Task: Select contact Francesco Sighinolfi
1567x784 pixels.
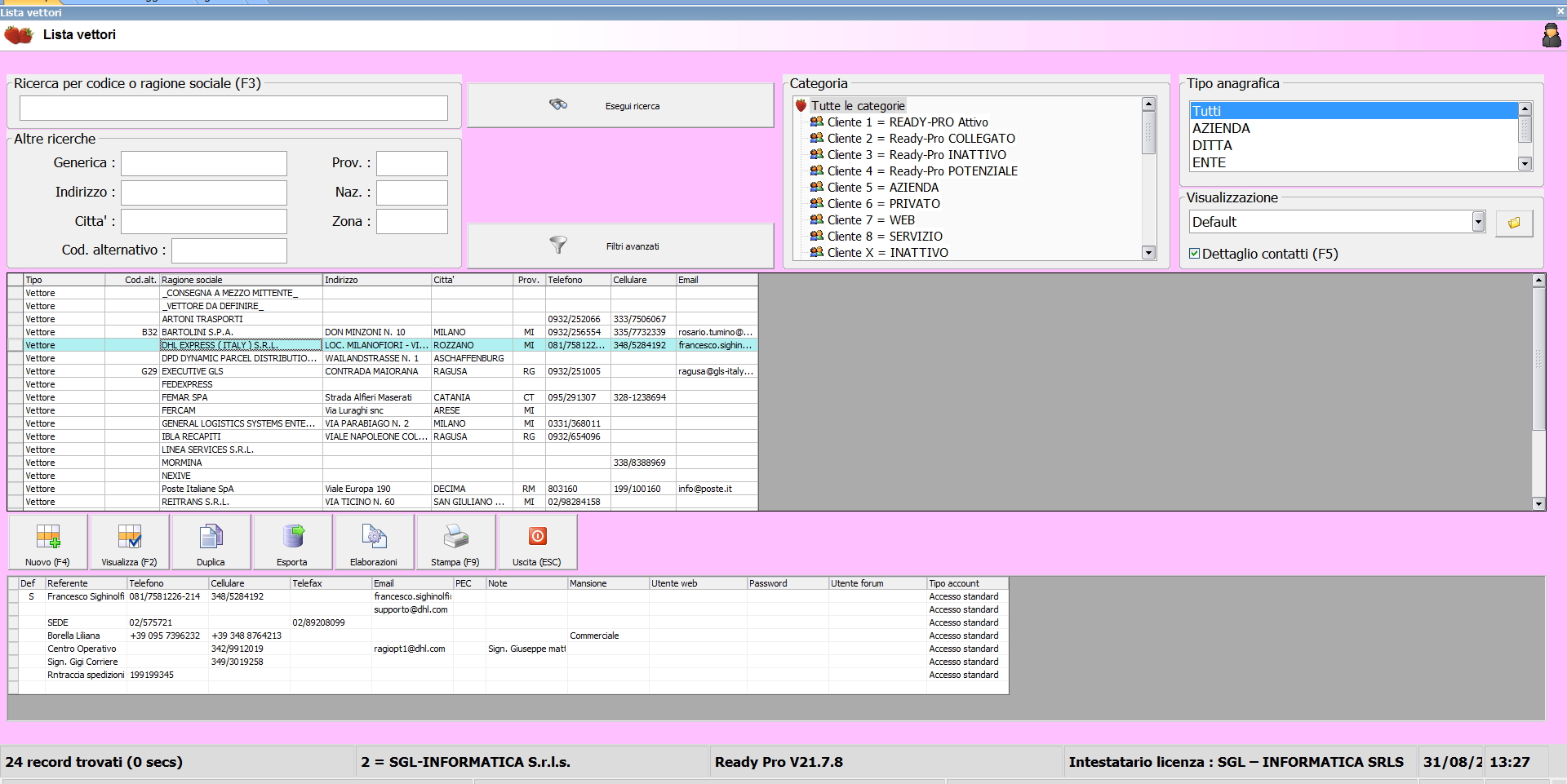Action: pos(508,596)
